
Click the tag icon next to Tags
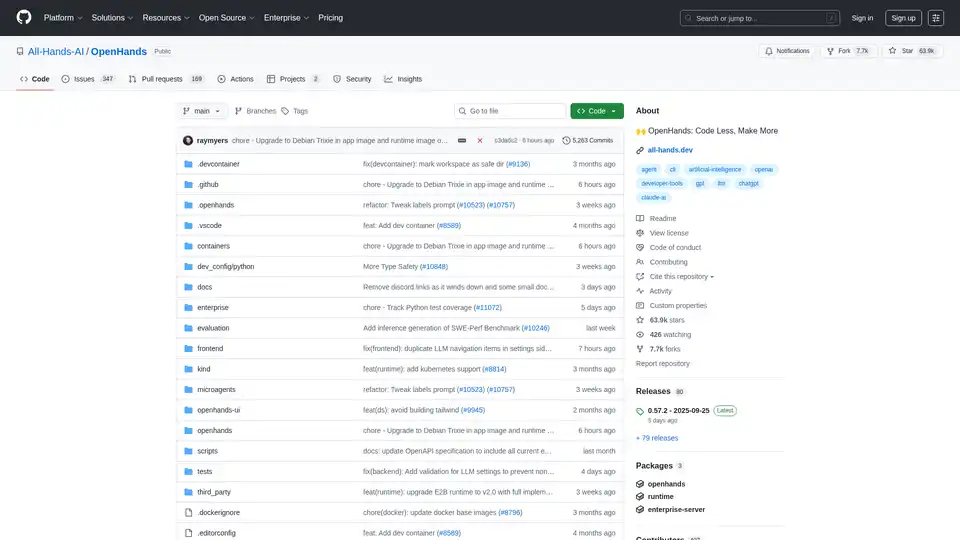285,111
